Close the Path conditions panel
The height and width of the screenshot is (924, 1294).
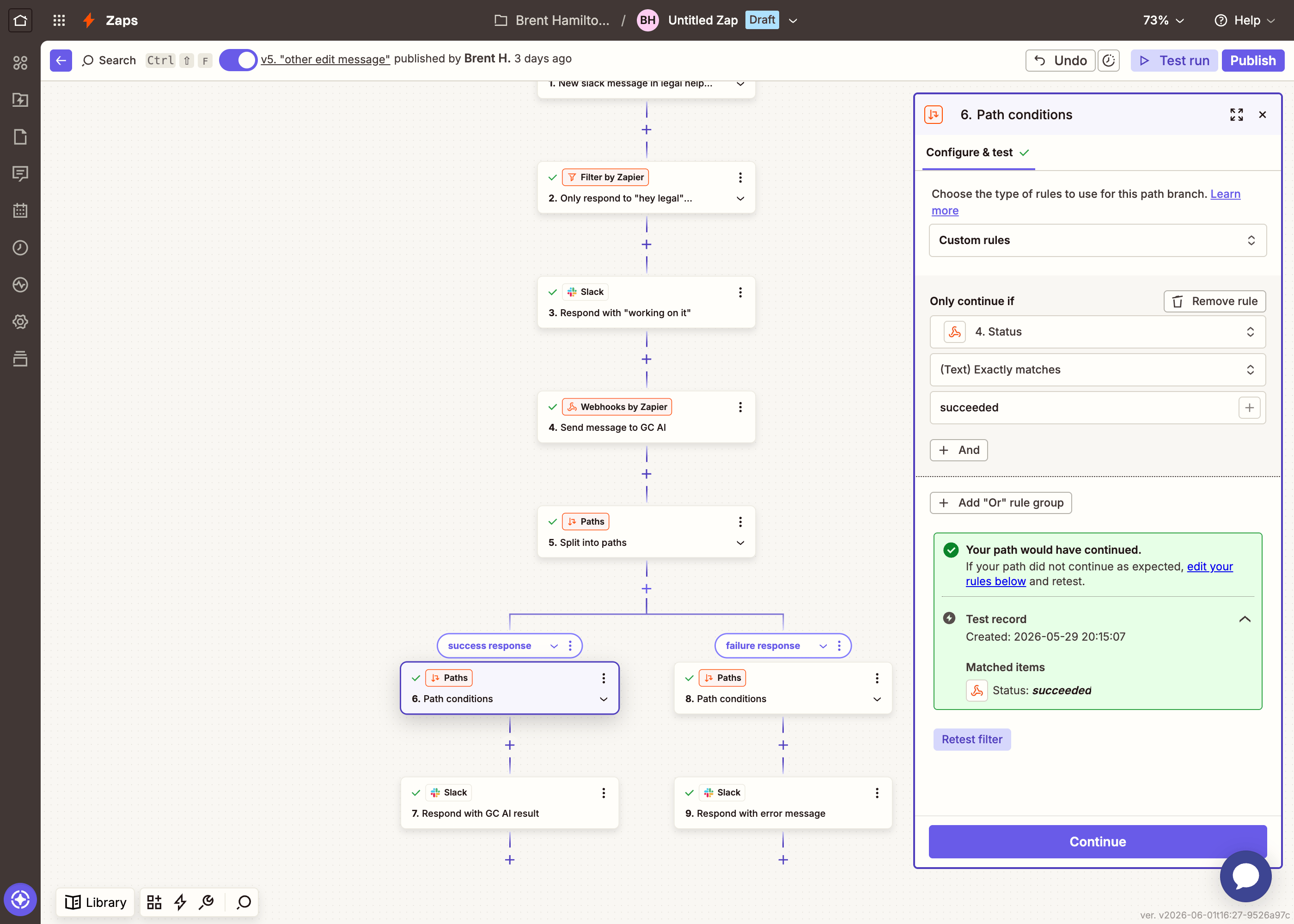click(1263, 115)
